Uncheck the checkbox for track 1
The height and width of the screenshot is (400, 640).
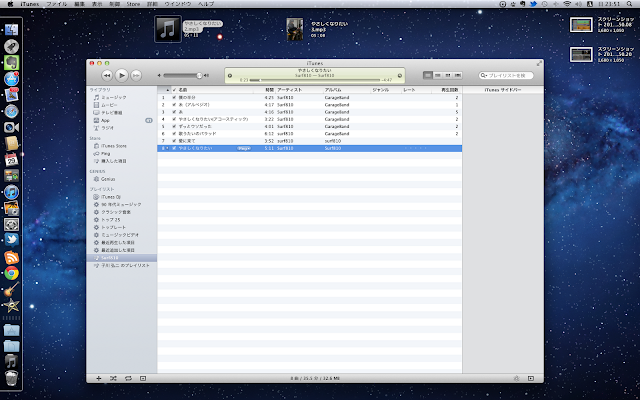click(174, 98)
